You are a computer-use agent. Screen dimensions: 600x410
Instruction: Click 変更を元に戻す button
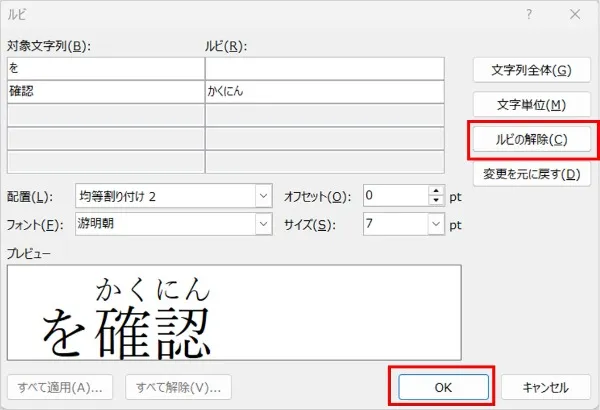coord(532,174)
